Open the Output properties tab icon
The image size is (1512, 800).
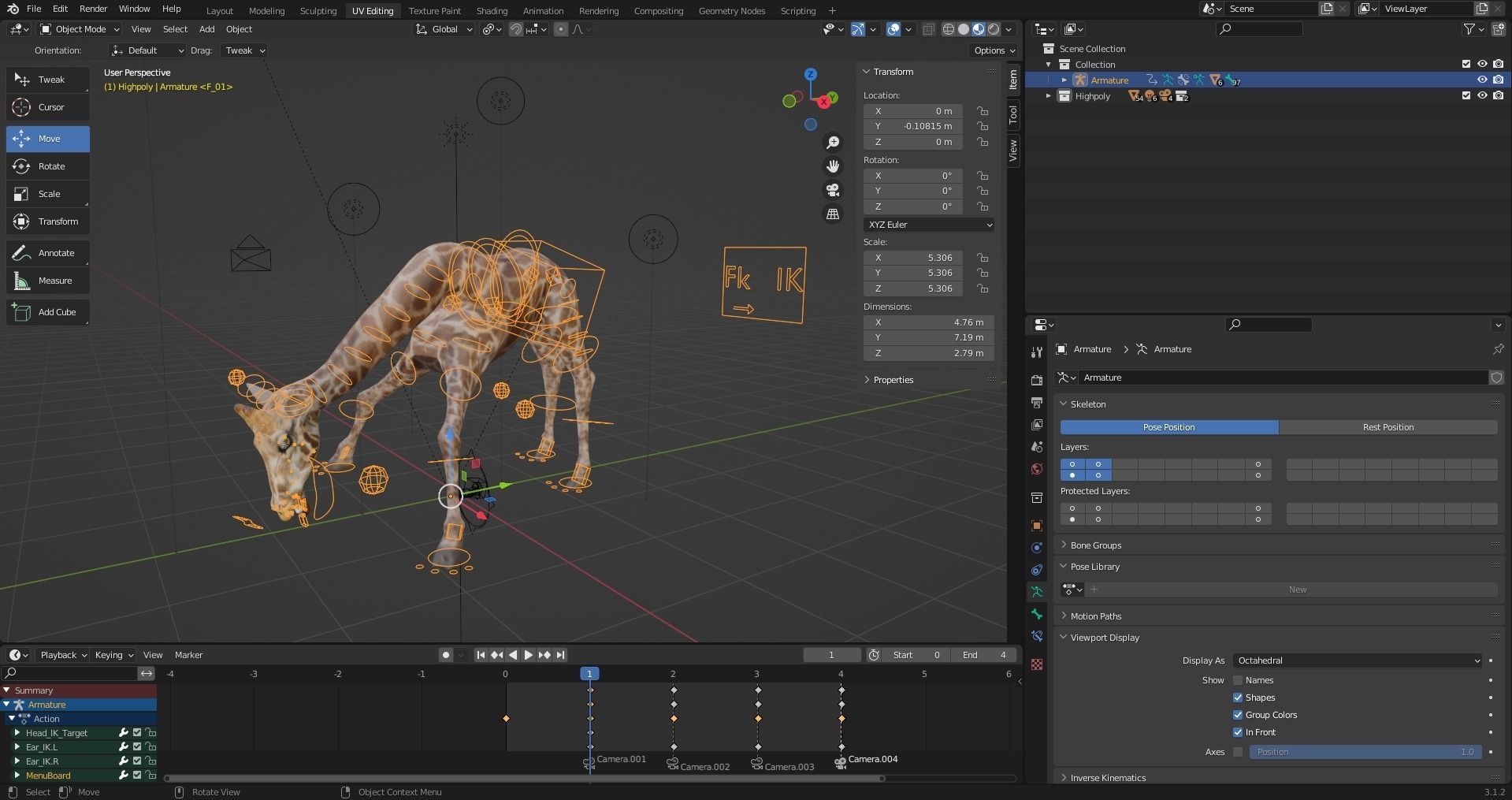1037,403
